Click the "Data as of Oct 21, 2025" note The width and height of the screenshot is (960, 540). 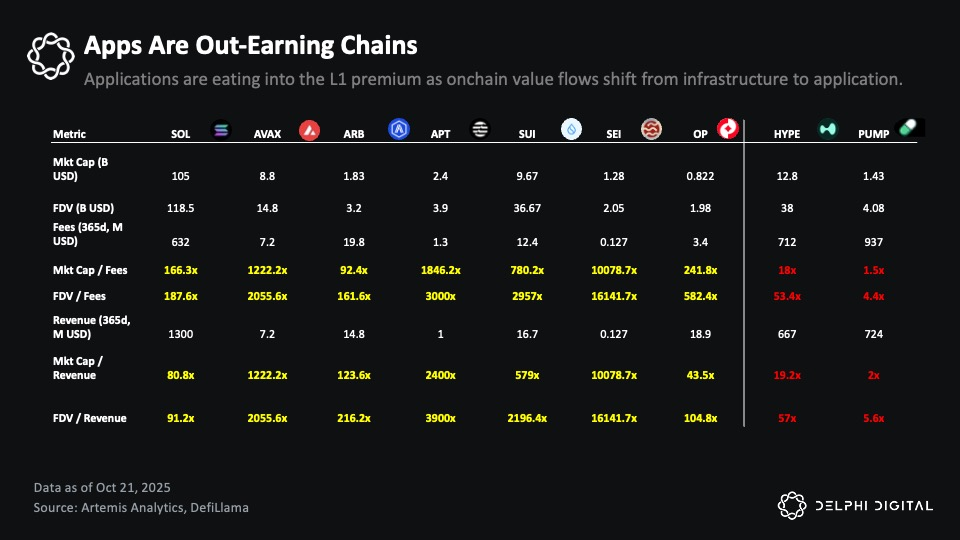[100, 488]
